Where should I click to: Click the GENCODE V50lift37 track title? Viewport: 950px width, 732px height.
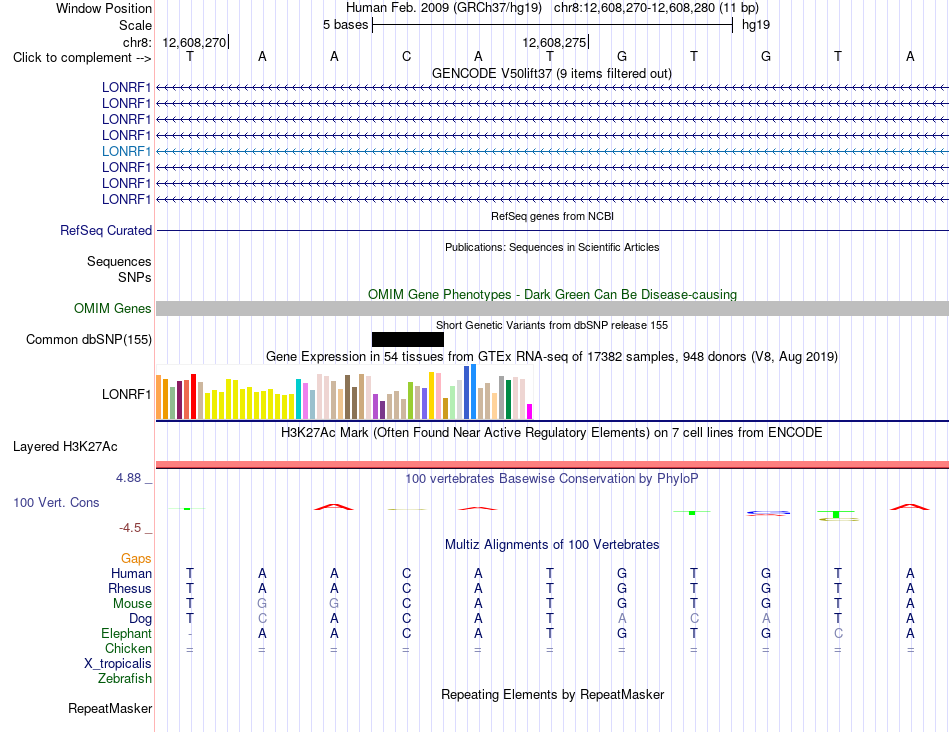pos(551,73)
